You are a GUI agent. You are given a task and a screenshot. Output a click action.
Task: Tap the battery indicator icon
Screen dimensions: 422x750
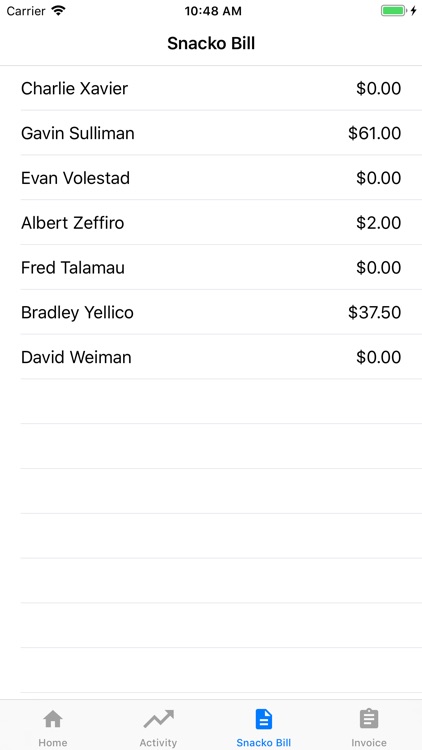click(393, 11)
